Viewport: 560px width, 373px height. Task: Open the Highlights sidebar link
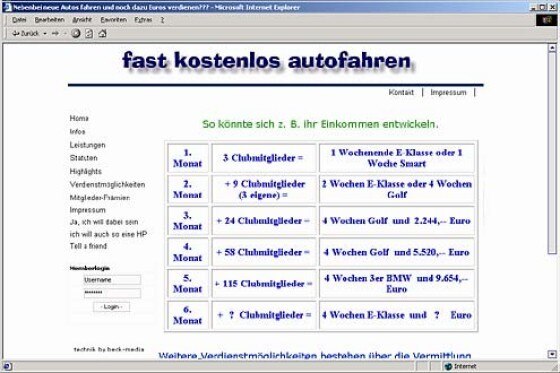click(86, 171)
